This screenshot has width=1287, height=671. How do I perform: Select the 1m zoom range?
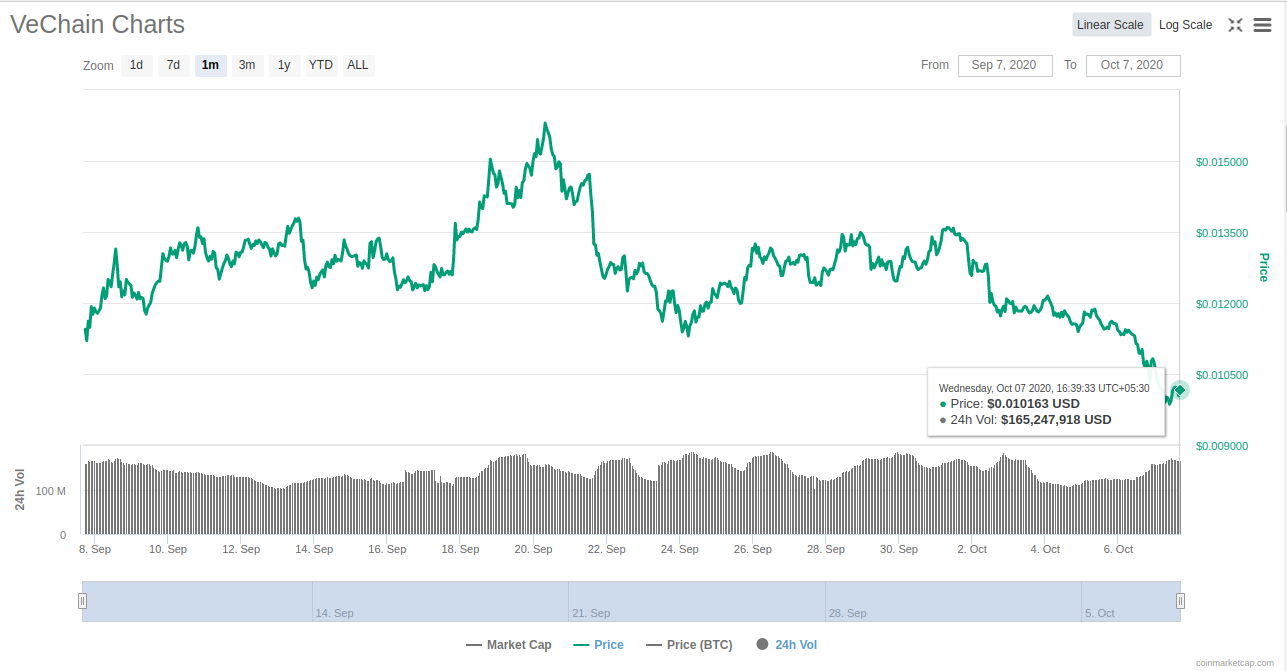point(210,65)
